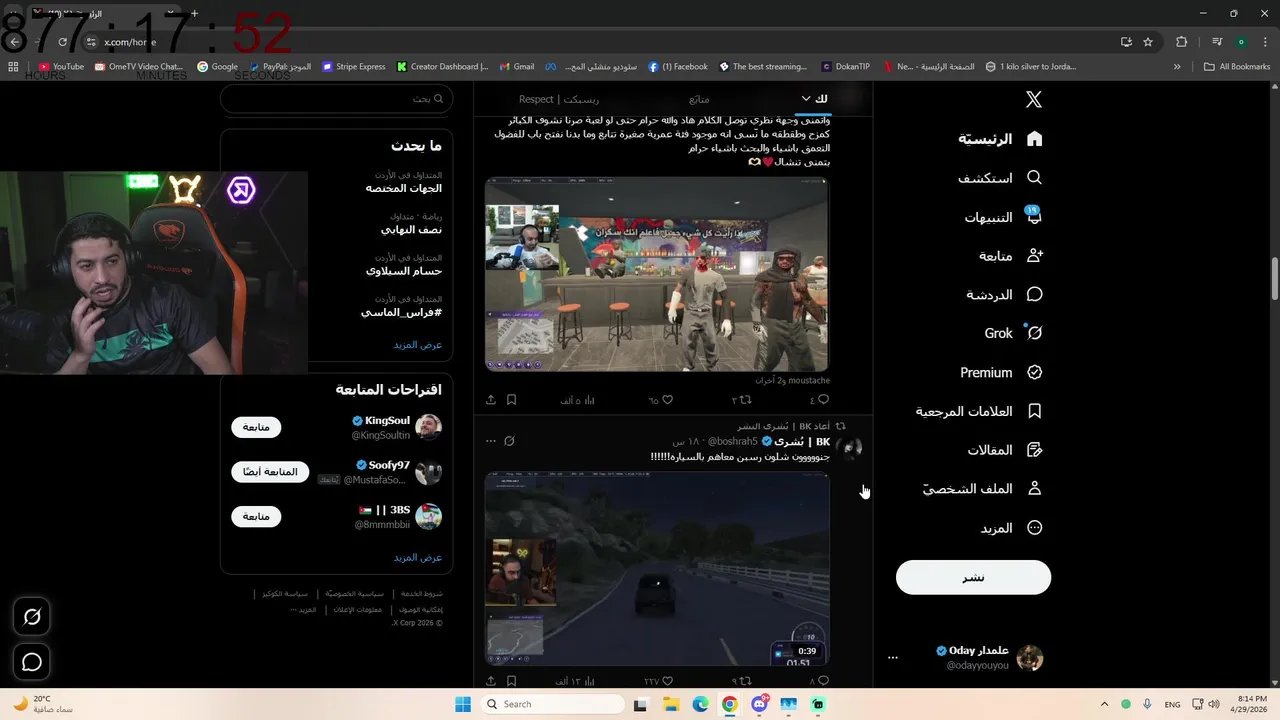Open floating Grok button
Screen dimensions: 1280x720
(32, 617)
